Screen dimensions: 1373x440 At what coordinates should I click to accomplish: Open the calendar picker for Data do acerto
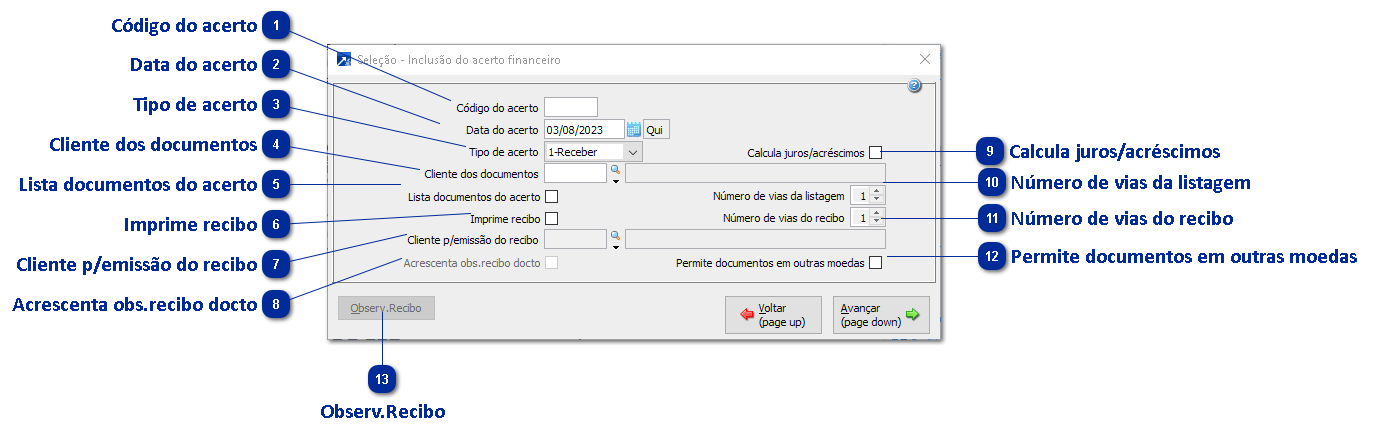633,129
